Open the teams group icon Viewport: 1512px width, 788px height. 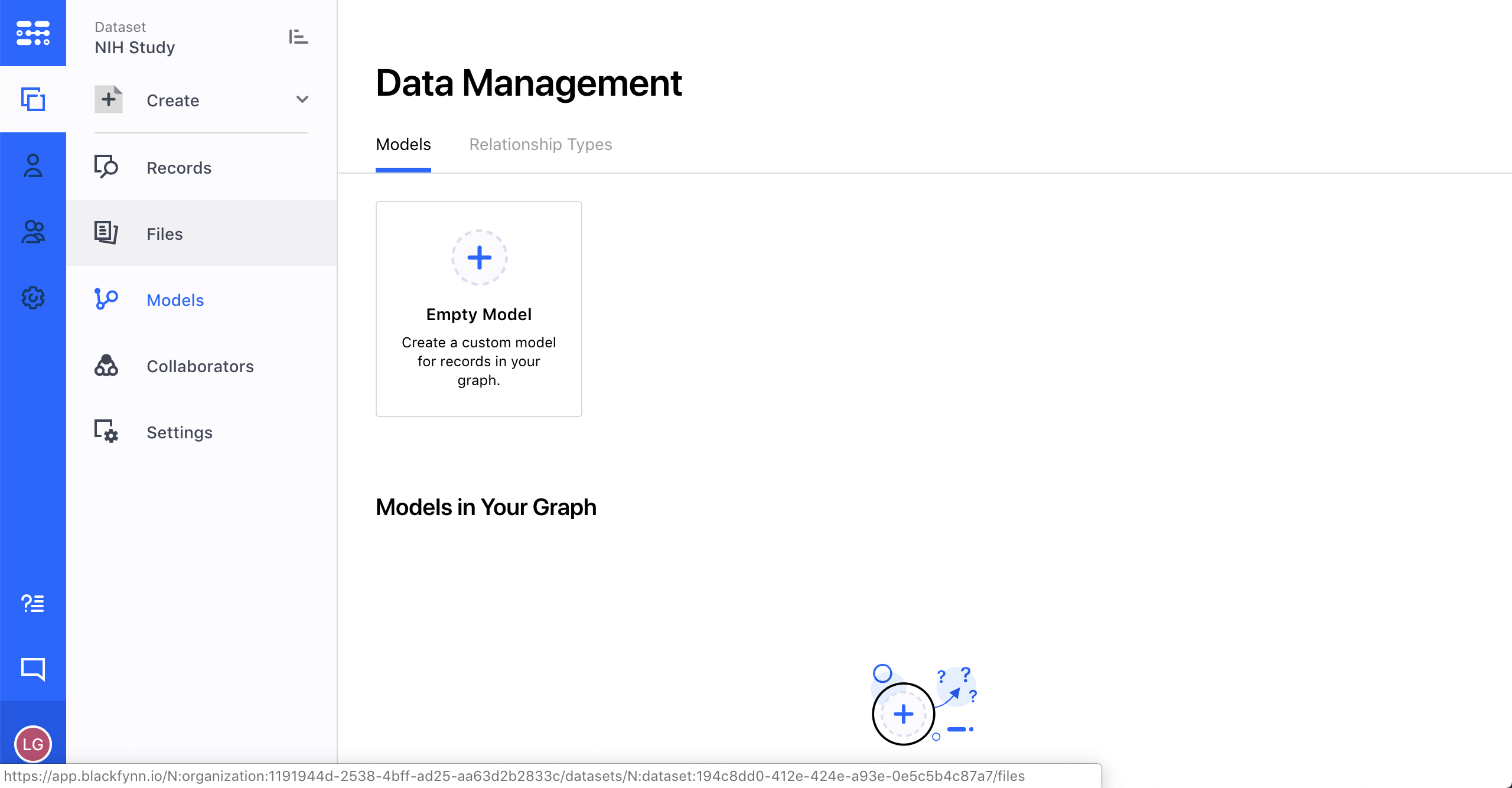click(33, 232)
